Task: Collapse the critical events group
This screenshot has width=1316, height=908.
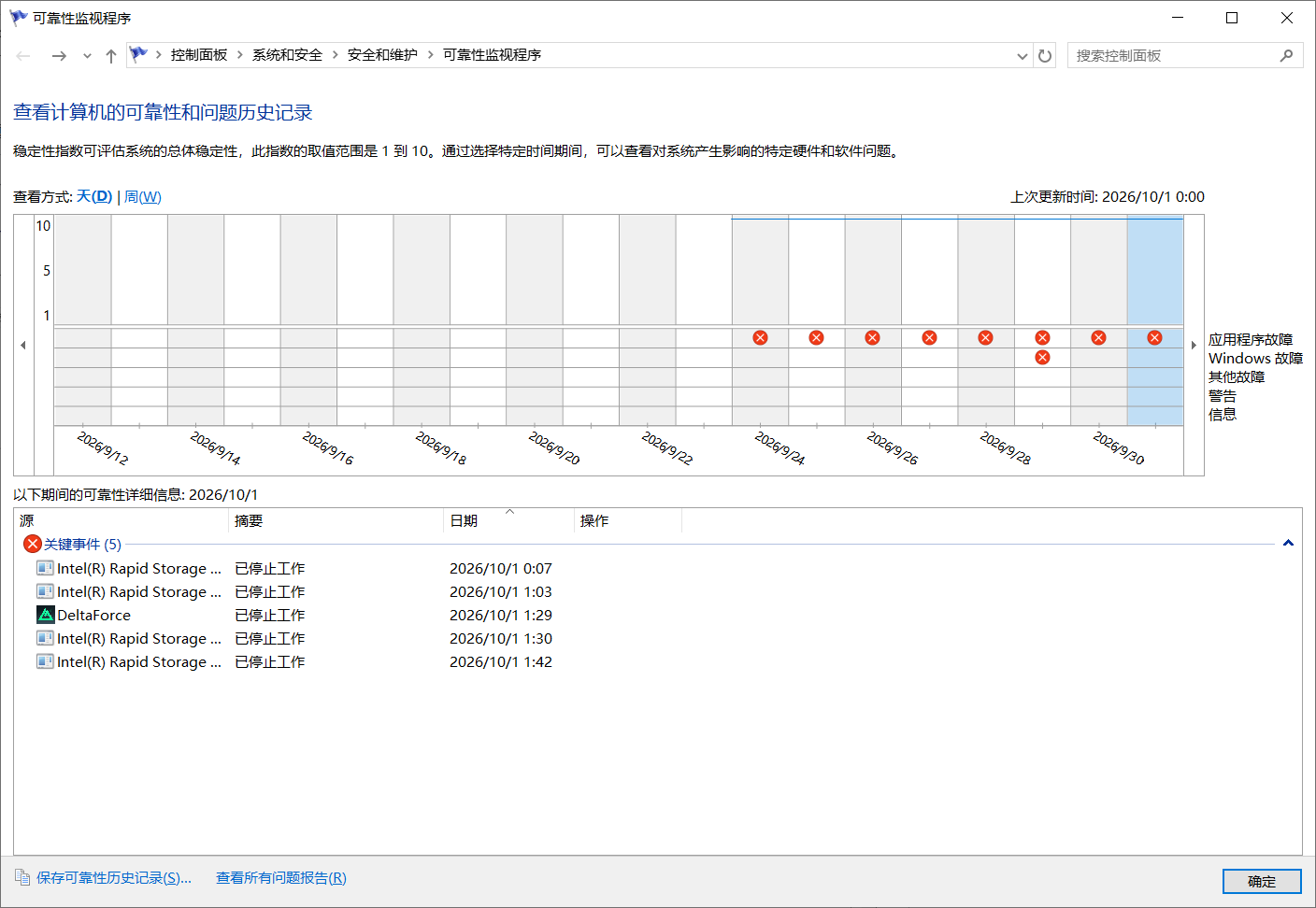Action: coord(1288,544)
